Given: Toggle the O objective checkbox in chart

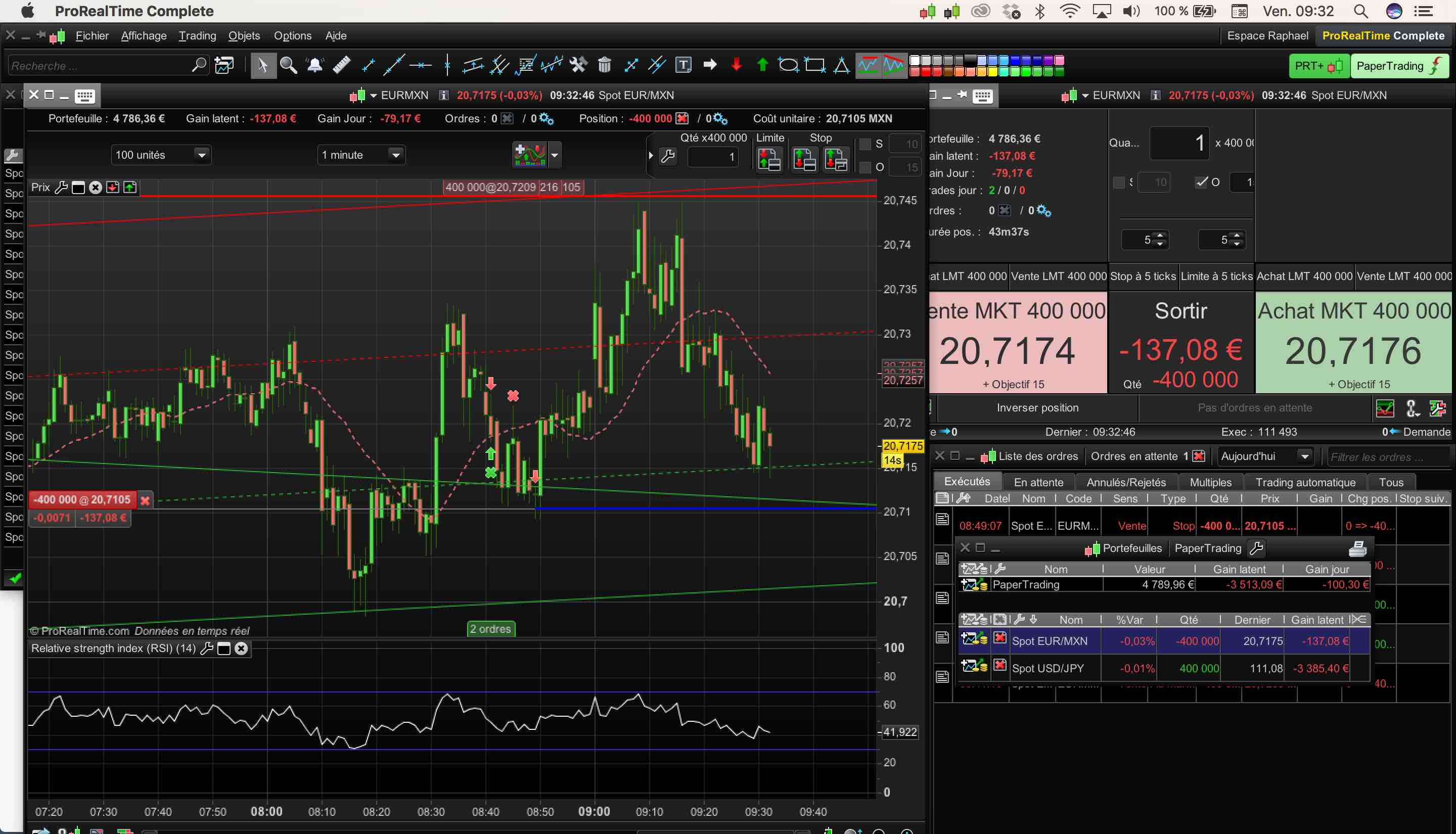Looking at the screenshot, I should [866, 167].
